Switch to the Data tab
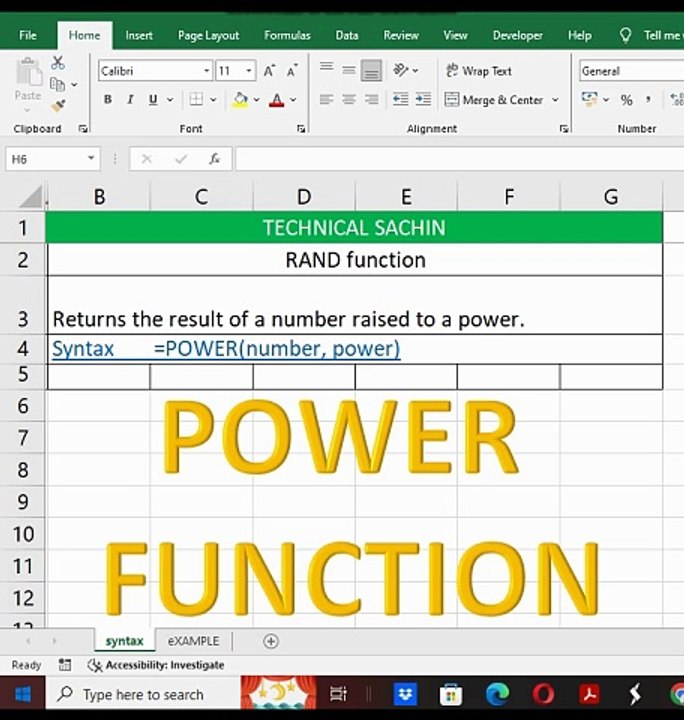Image resolution: width=684 pixels, height=720 pixels. [x=347, y=35]
